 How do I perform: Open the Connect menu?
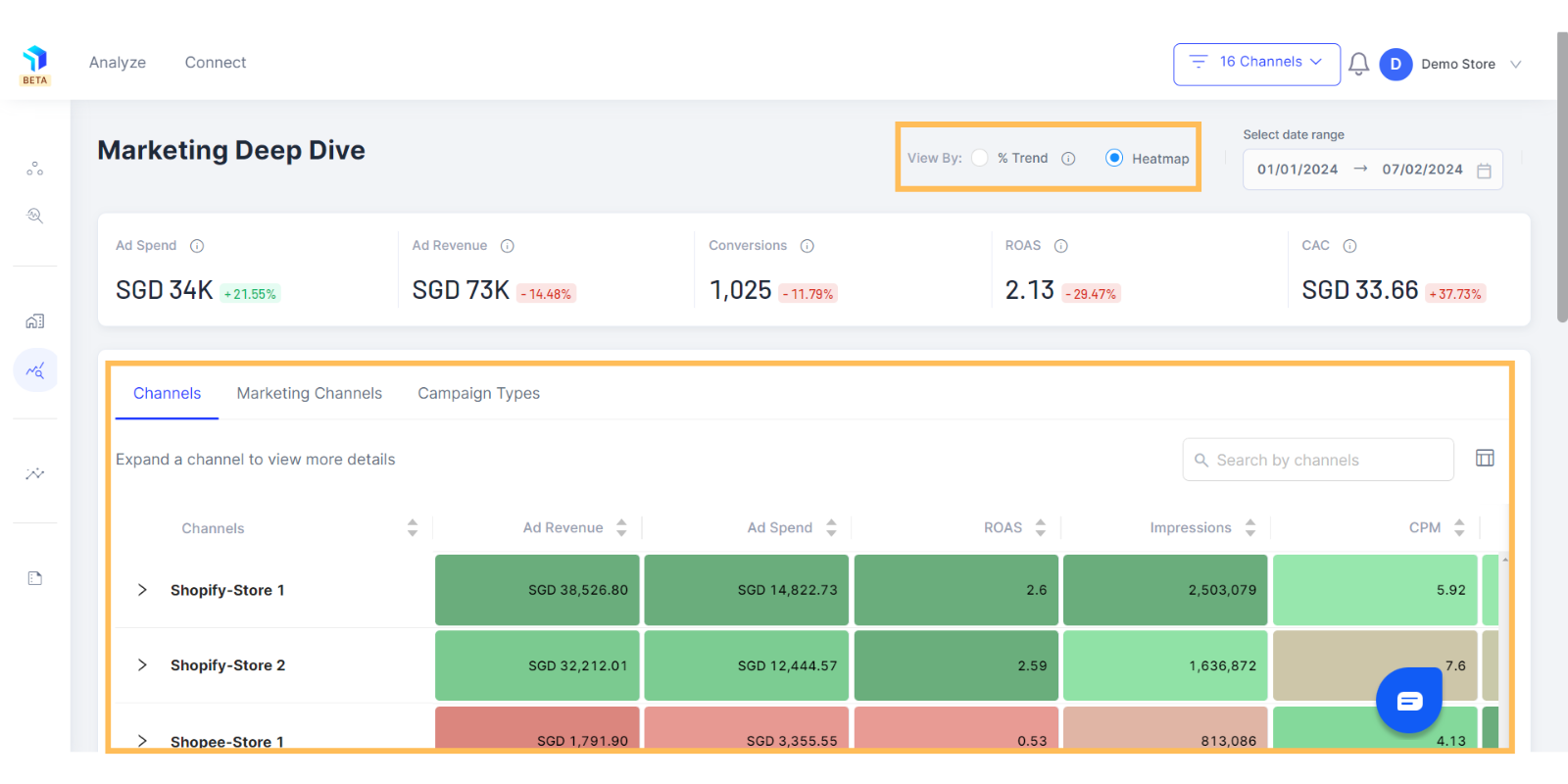click(216, 63)
